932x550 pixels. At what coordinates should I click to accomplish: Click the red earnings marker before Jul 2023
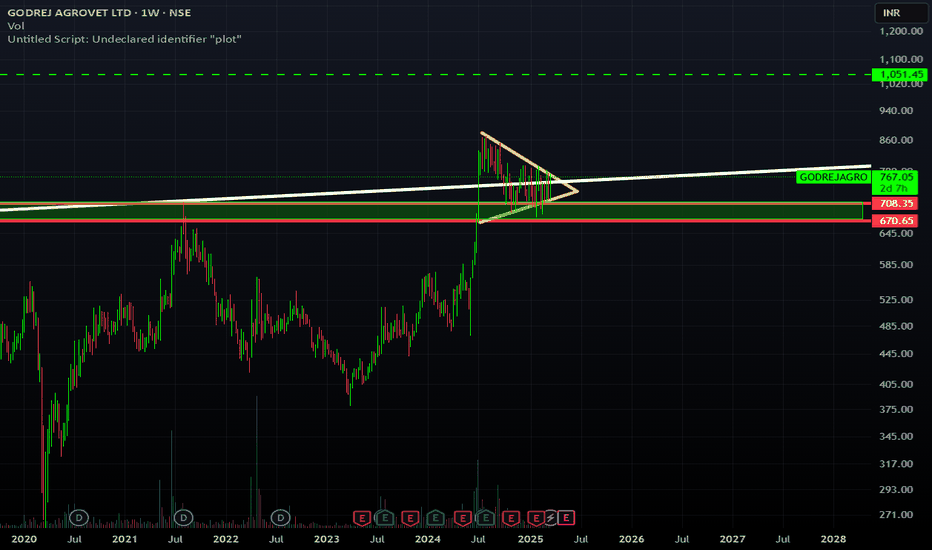click(362, 518)
